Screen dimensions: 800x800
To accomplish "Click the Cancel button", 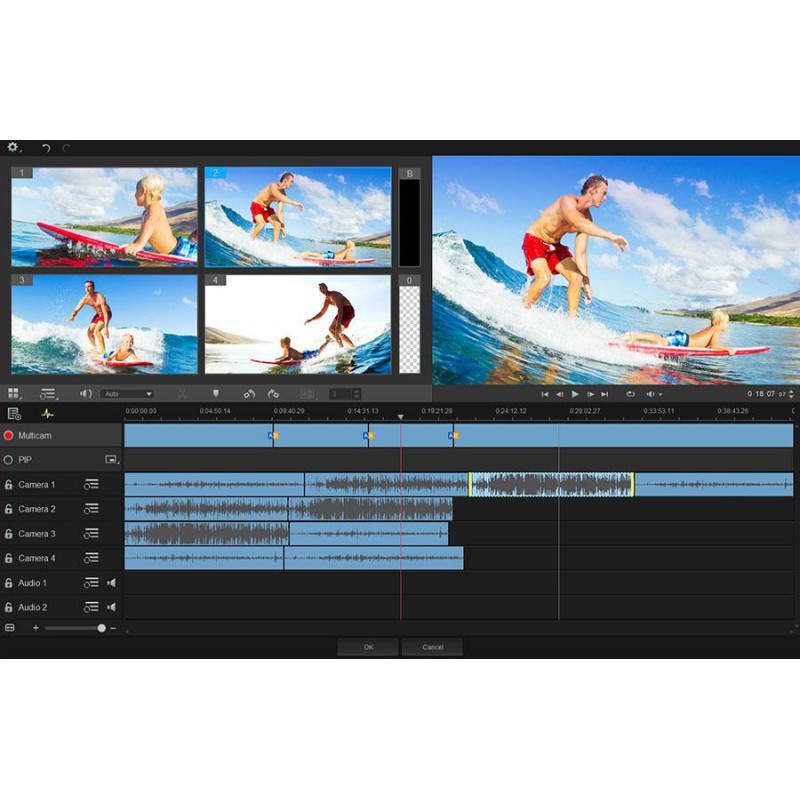I will (432, 647).
